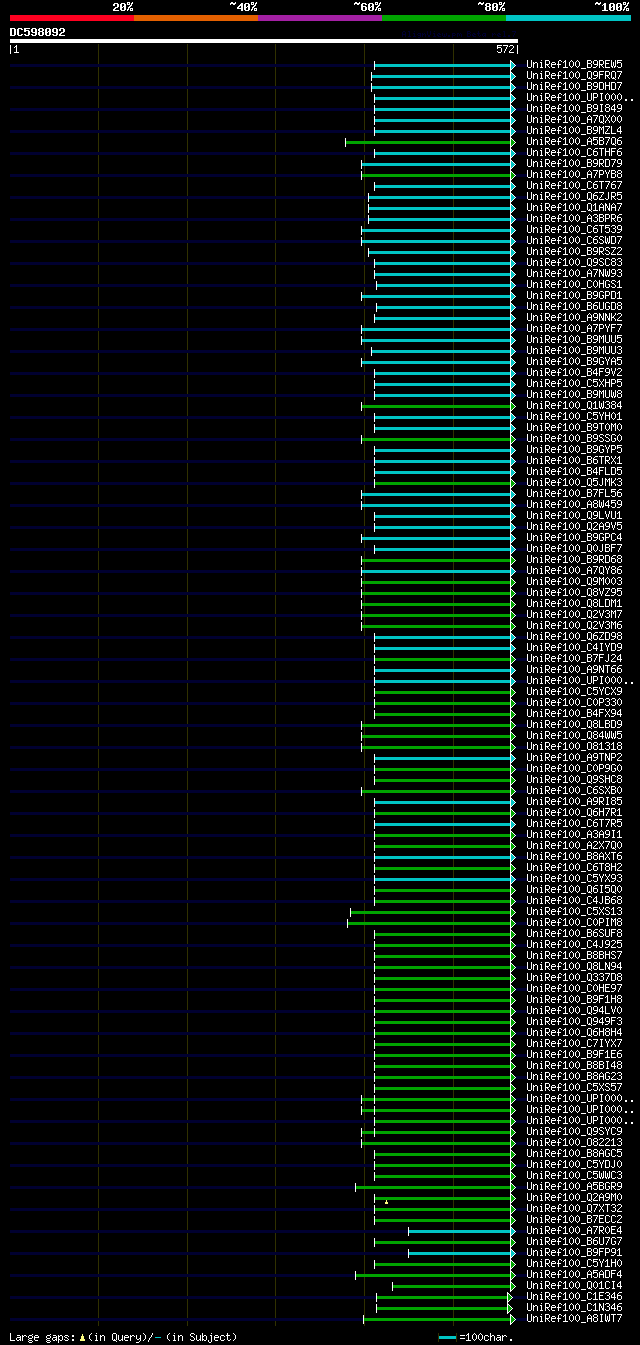This screenshot has width=640, height=1345.
Task: Open hit UniRef100_B9REW5
Action: tap(574, 64)
